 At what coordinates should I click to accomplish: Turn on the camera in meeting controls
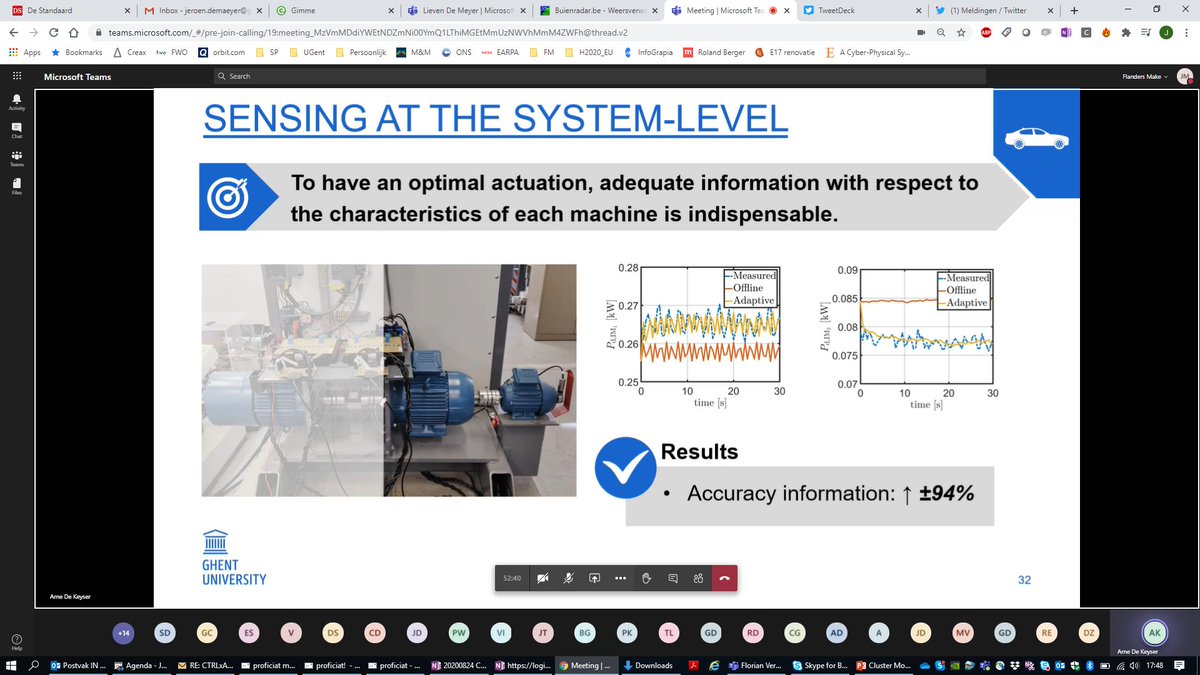(x=543, y=578)
